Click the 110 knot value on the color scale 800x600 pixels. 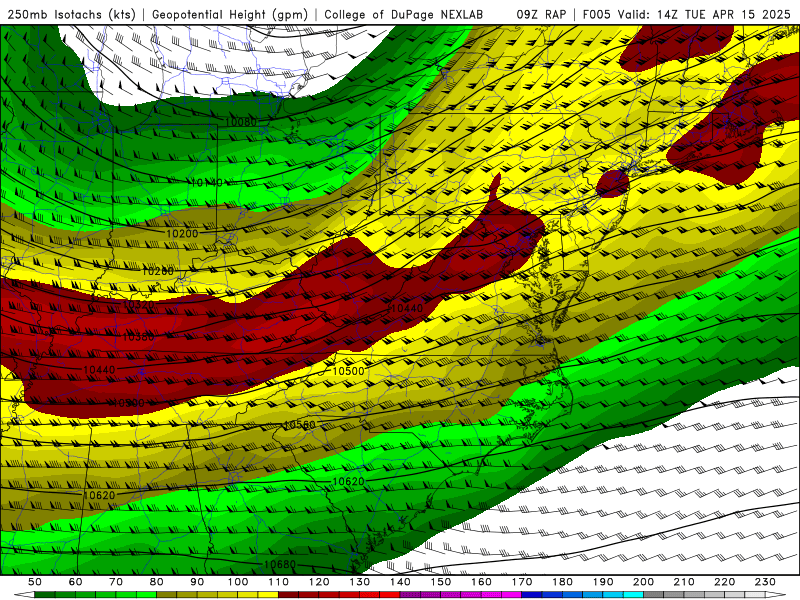279,582
